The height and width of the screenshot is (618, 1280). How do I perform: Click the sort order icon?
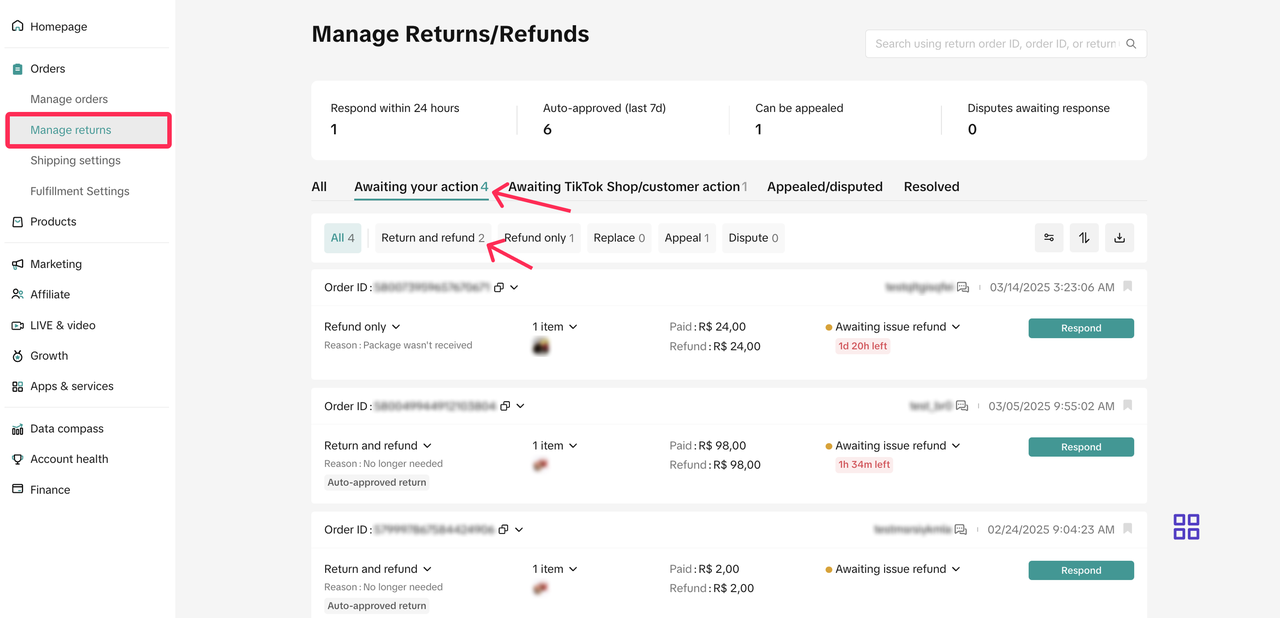pyautogui.click(x=1084, y=238)
